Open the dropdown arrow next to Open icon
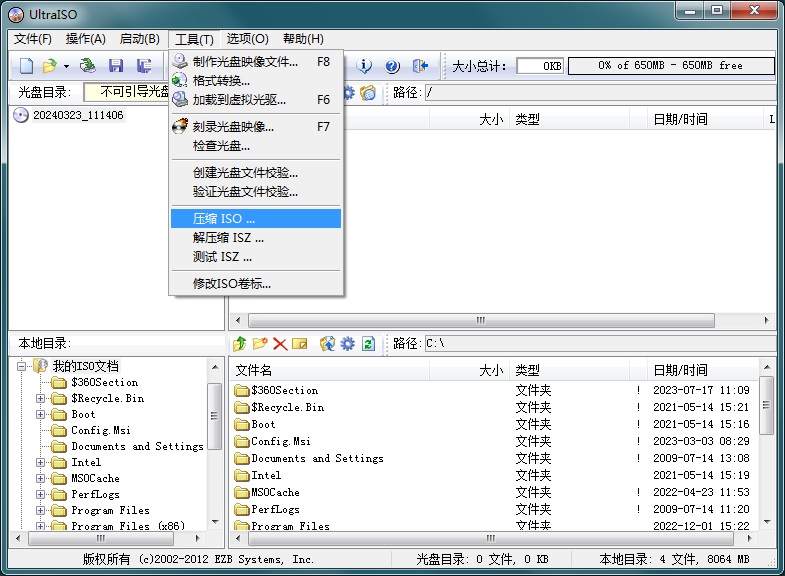The height and width of the screenshot is (576, 785). 66,66
